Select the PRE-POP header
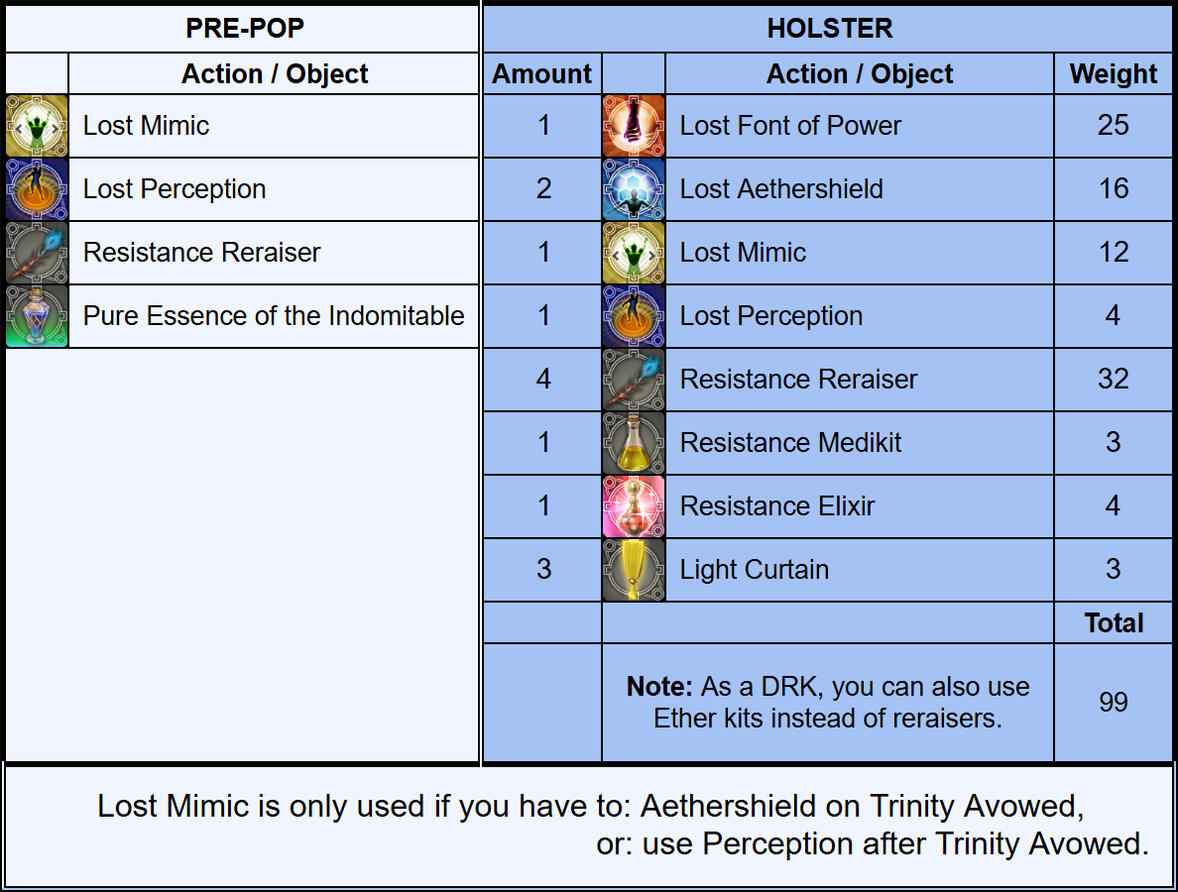The image size is (1178, 892). (243, 28)
